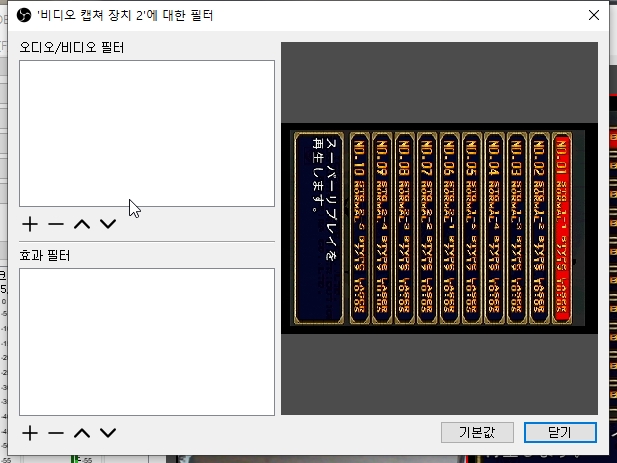Add a new effect filter with plus icon
617x463 pixels.
pyautogui.click(x=30, y=433)
